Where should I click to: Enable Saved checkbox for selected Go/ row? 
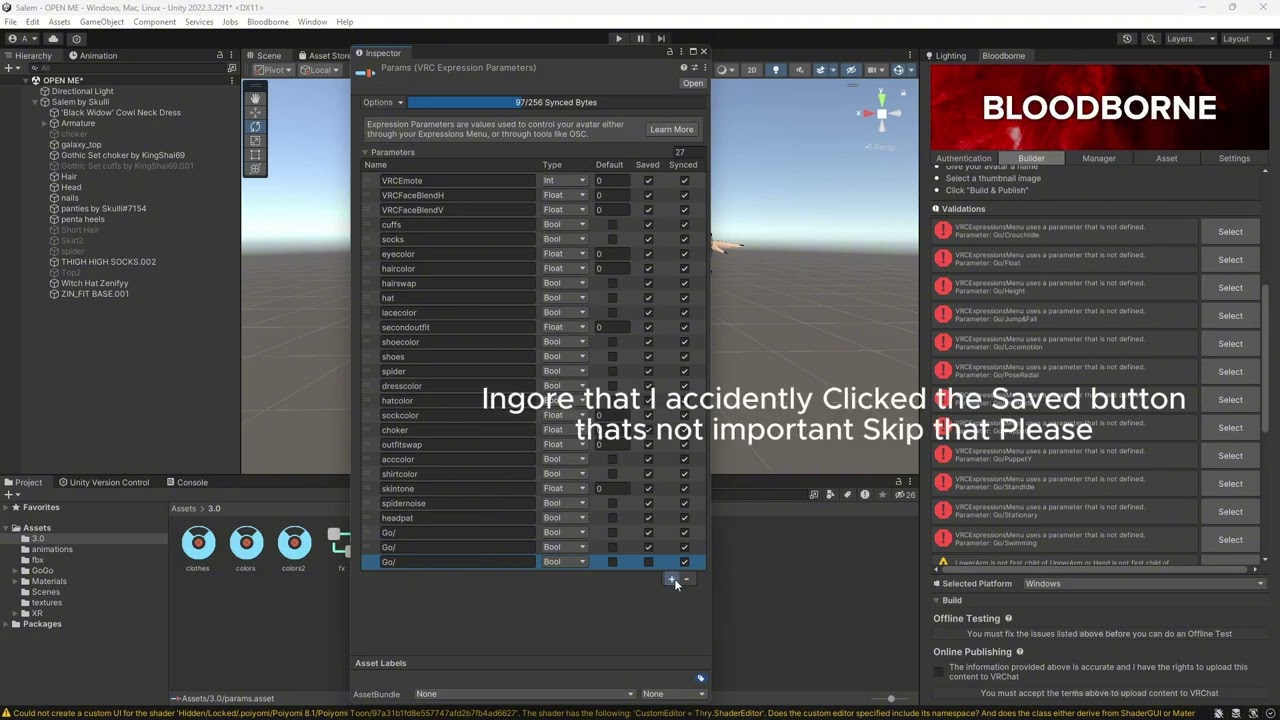(x=648, y=562)
